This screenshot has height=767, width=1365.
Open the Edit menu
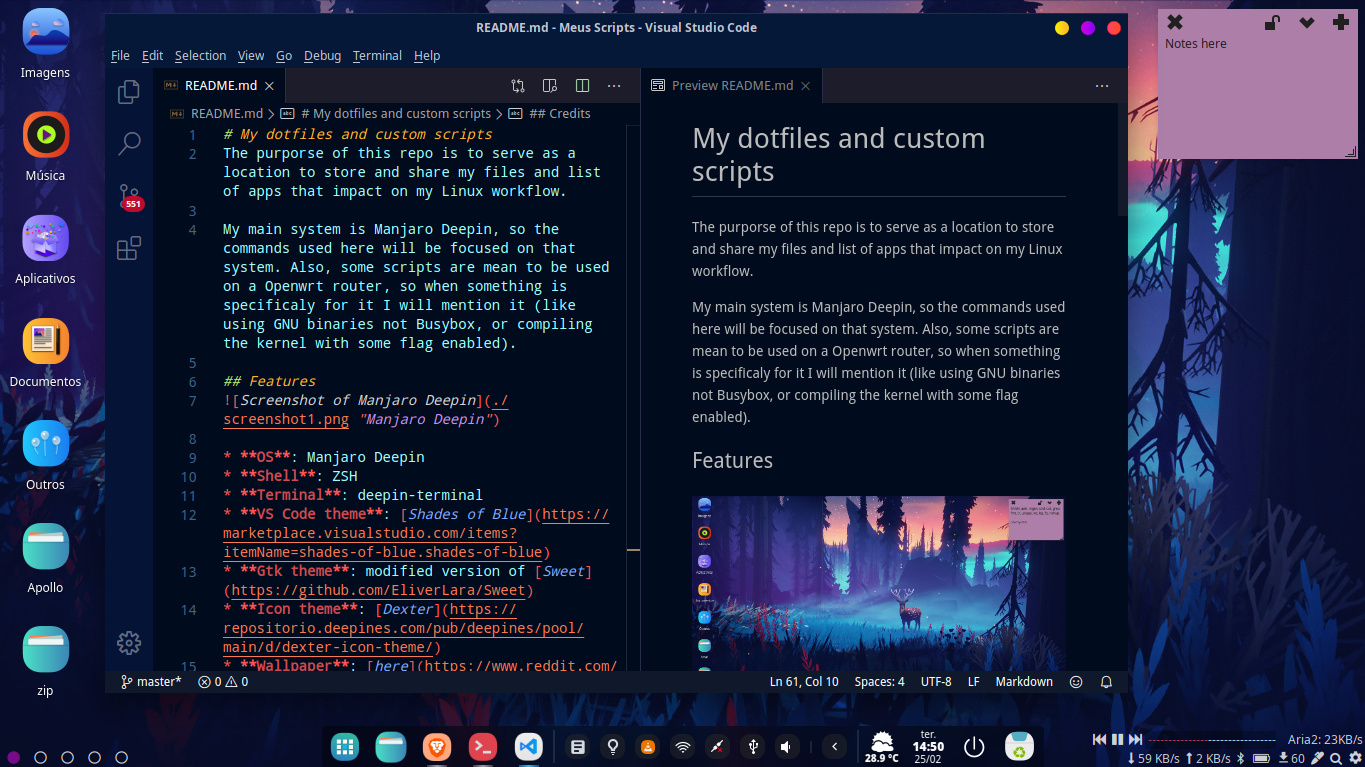152,56
